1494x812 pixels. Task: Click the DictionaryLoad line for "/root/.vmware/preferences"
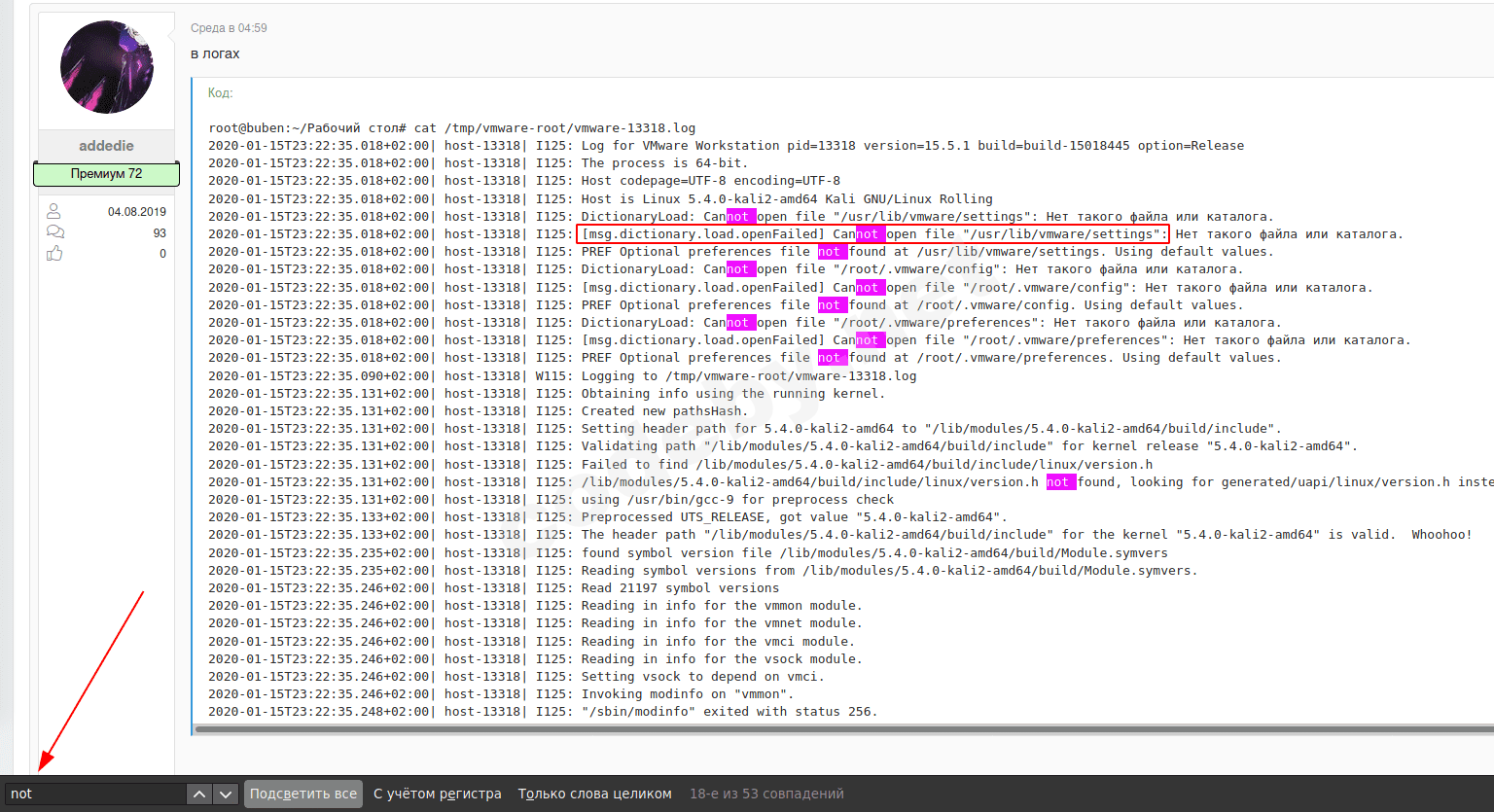click(744, 323)
